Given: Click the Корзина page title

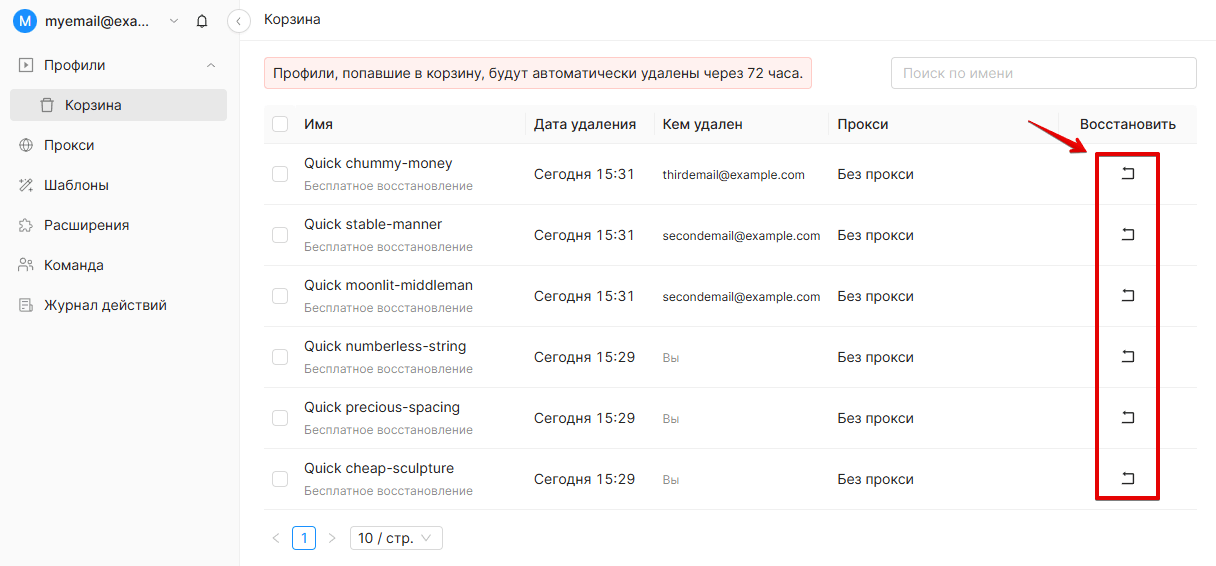Looking at the screenshot, I should (x=292, y=19).
